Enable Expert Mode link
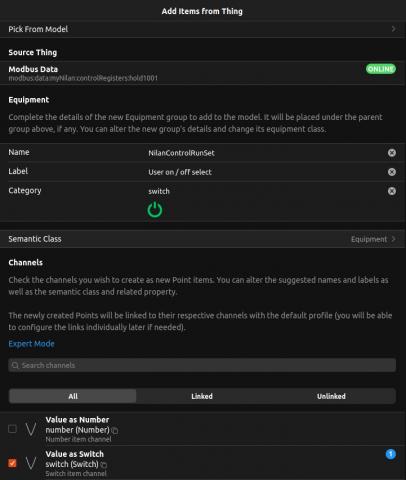This screenshot has height=480, width=406. pos(31,344)
